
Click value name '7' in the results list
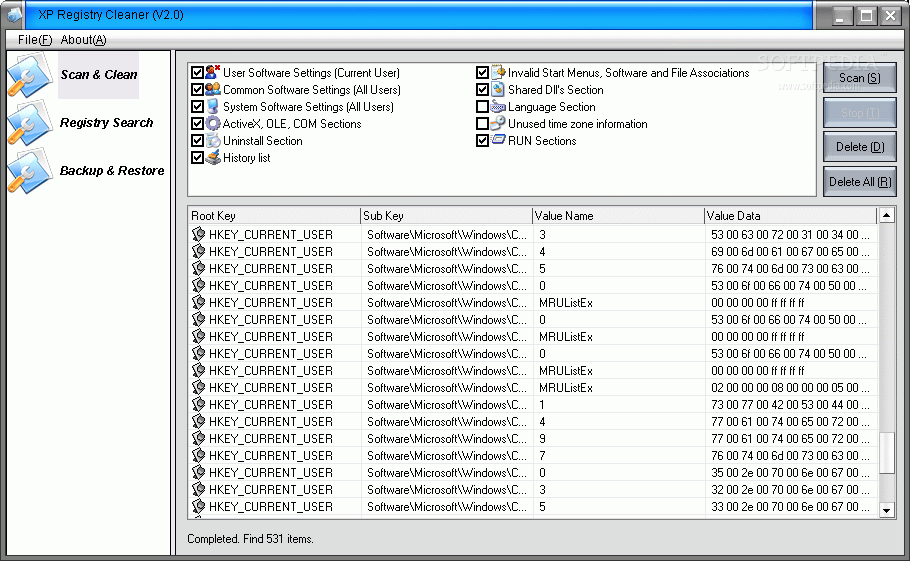tap(542, 455)
